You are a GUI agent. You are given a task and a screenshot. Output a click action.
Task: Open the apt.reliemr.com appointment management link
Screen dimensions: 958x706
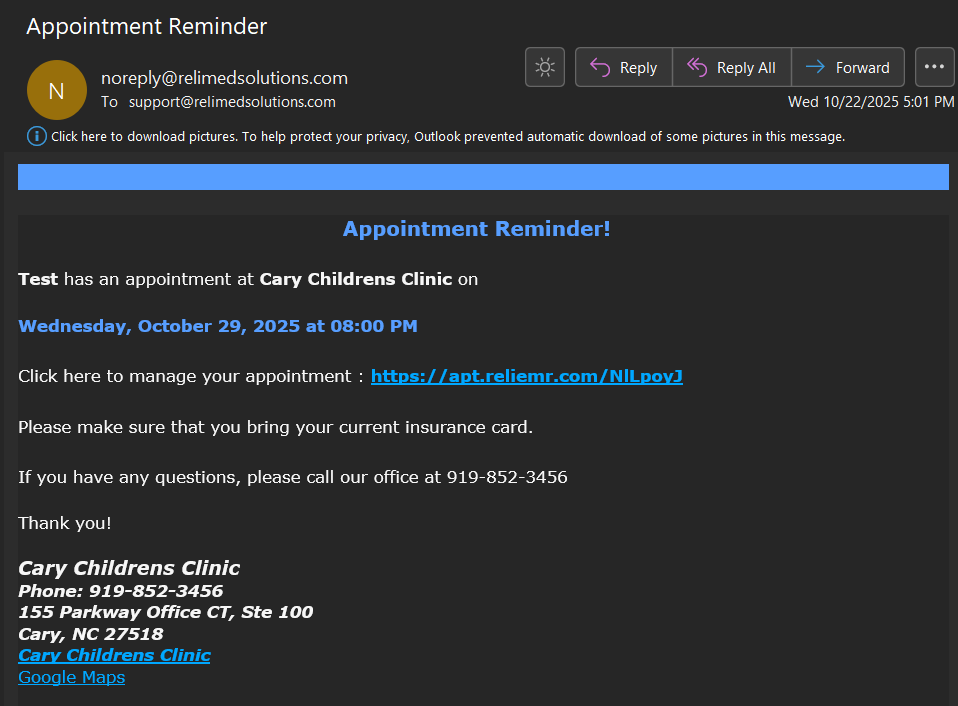click(x=526, y=376)
